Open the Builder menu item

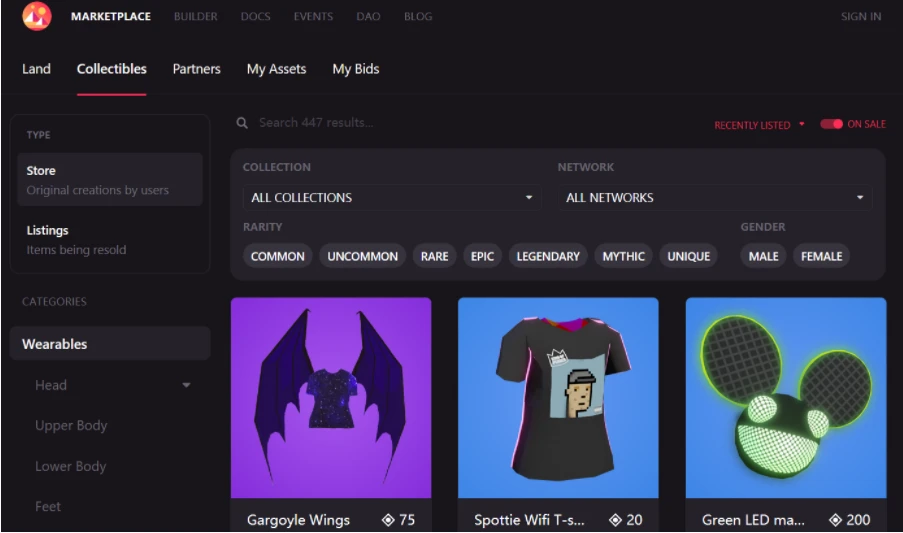(196, 17)
